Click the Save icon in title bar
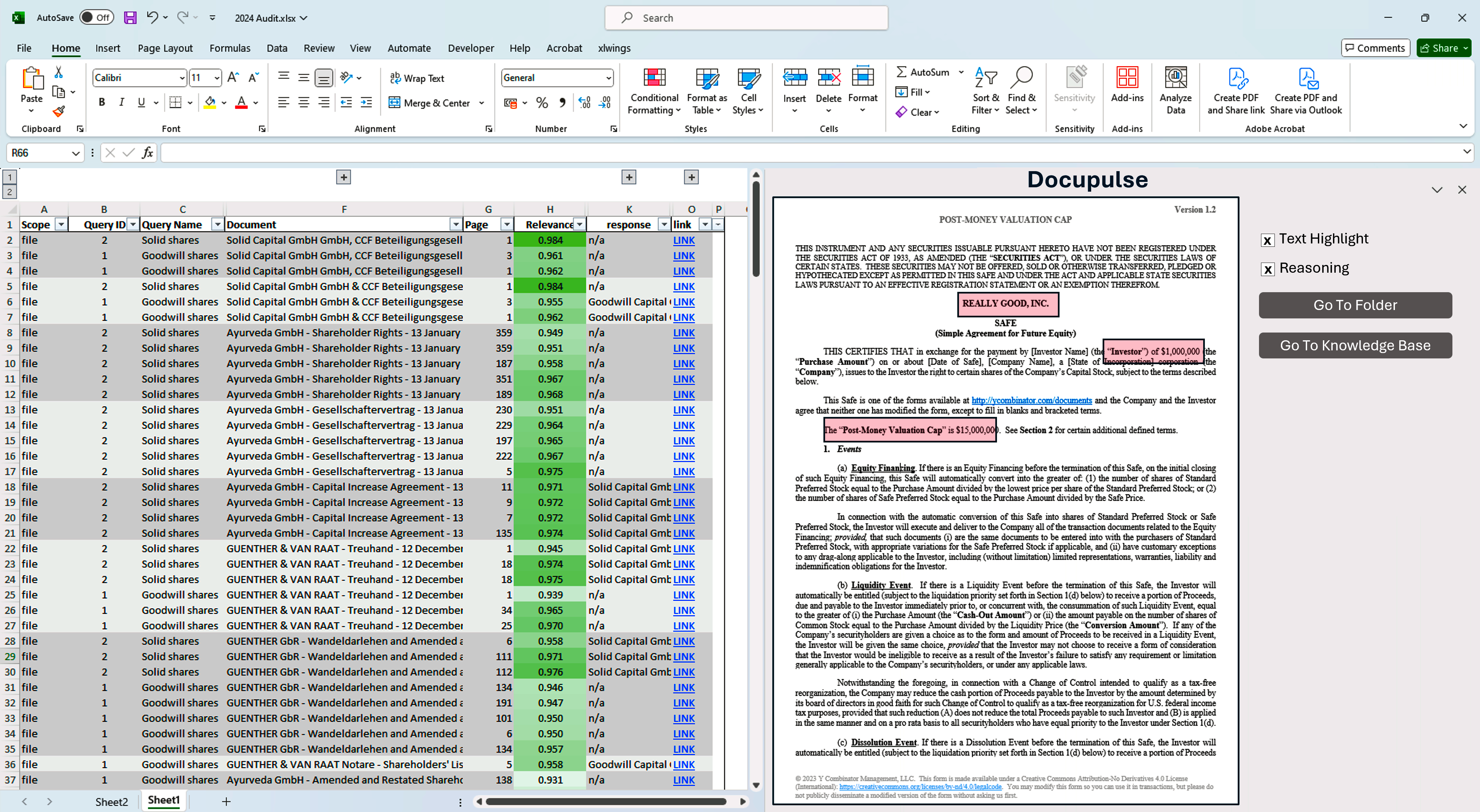This screenshot has height=812, width=1480. coord(131,18)
